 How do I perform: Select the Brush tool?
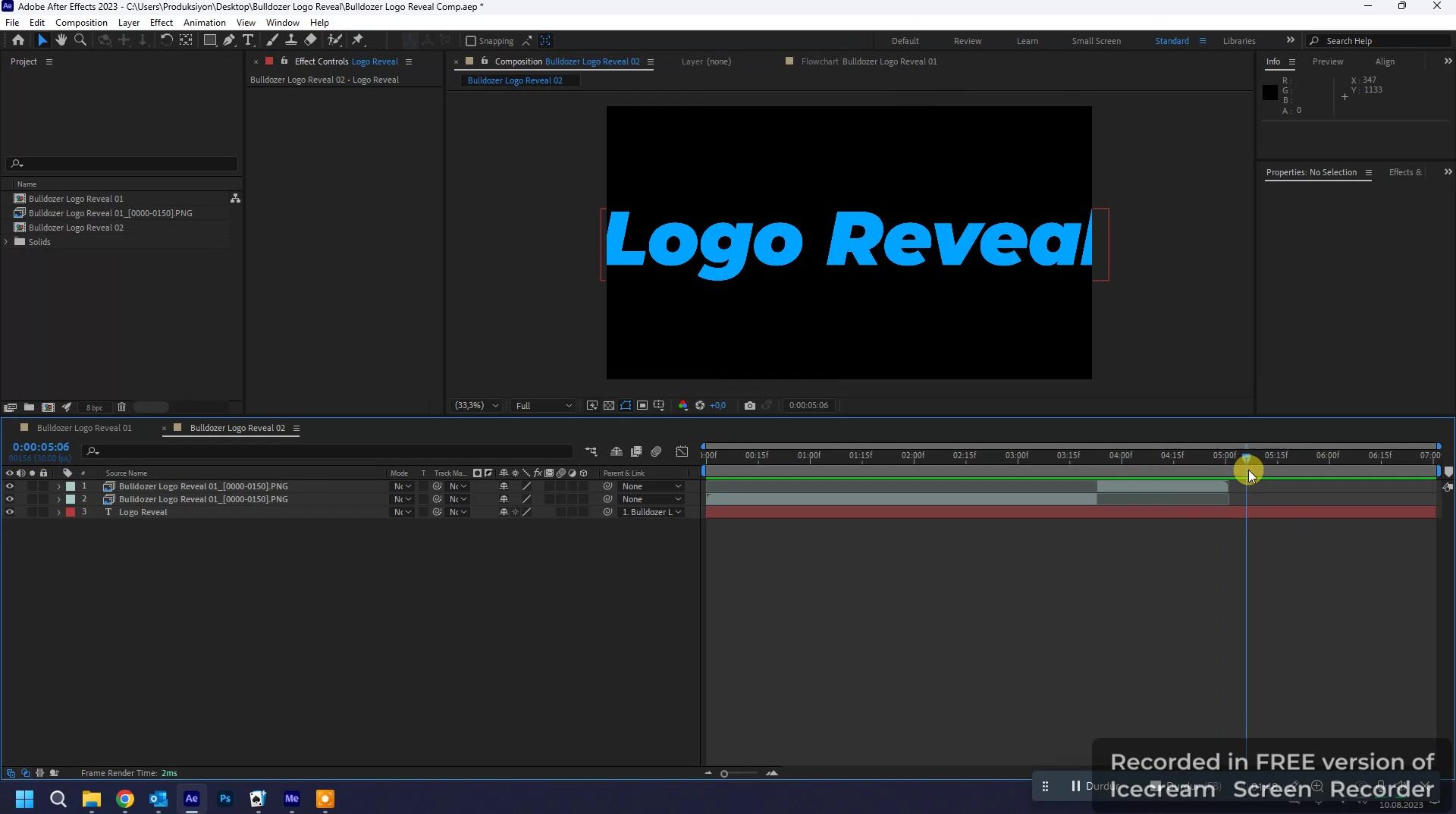271,40
